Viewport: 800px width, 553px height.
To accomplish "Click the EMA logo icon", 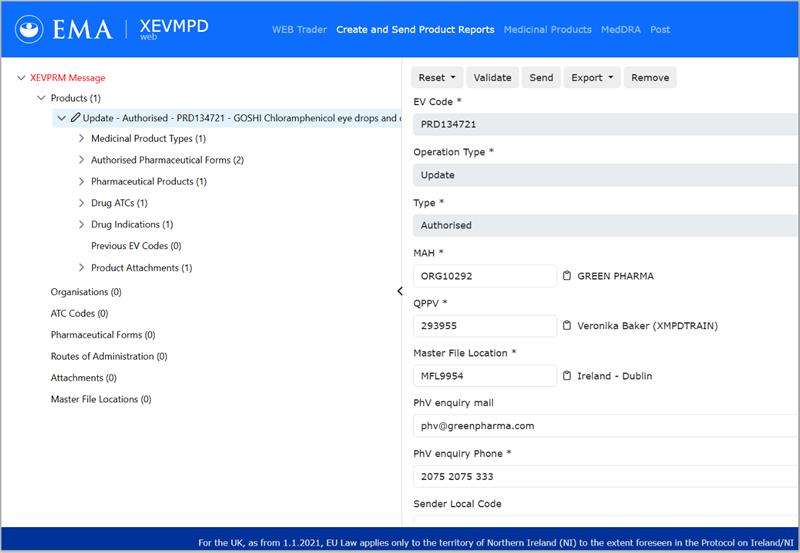I will coord(29,29).
